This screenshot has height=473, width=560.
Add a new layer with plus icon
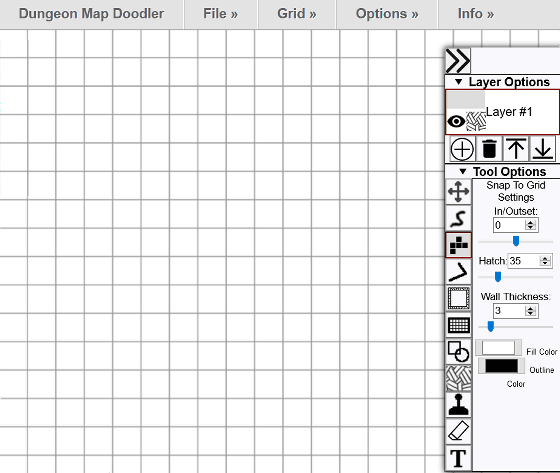click(x=462, y=149)
